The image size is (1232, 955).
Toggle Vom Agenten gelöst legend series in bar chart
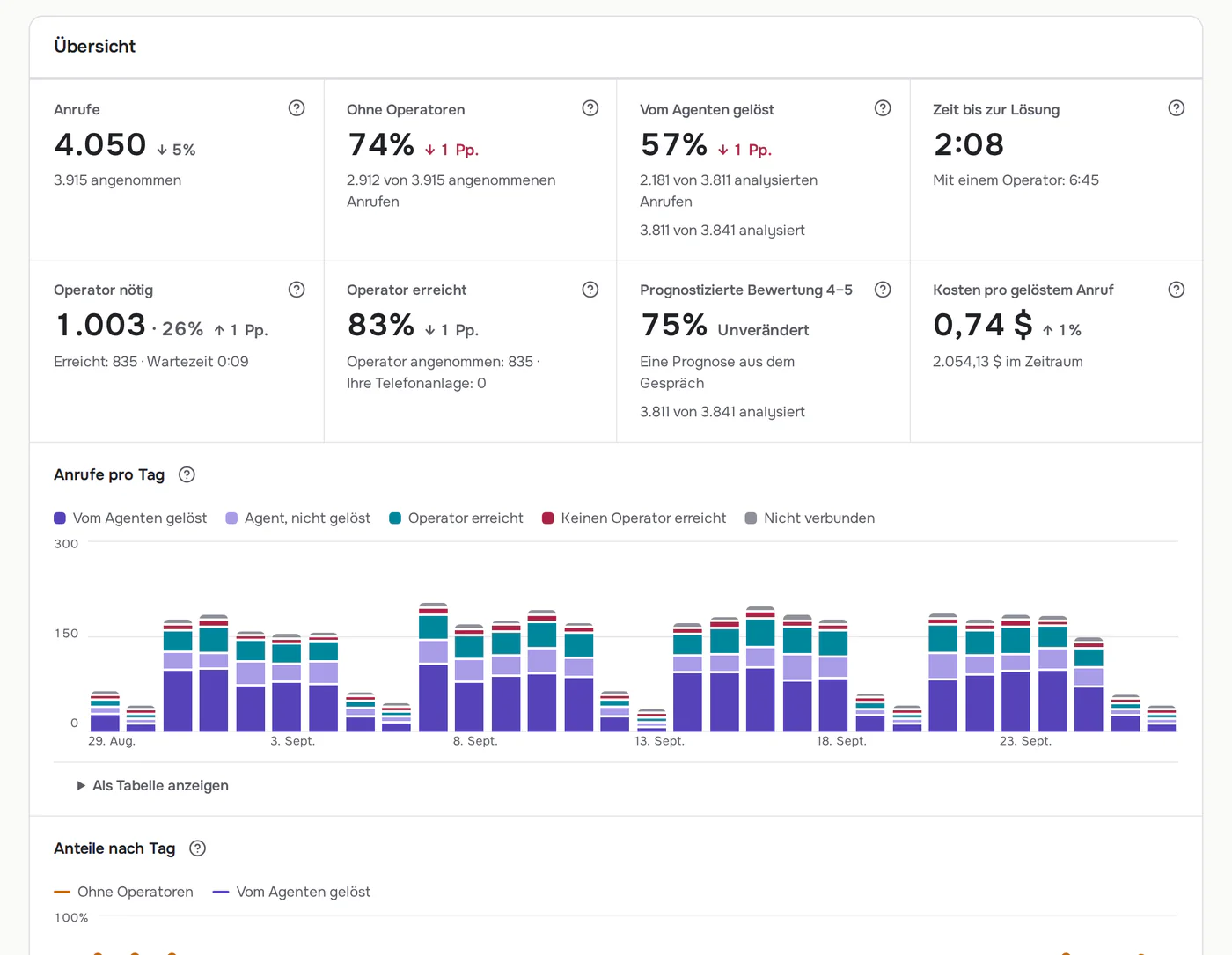[130, 518]
